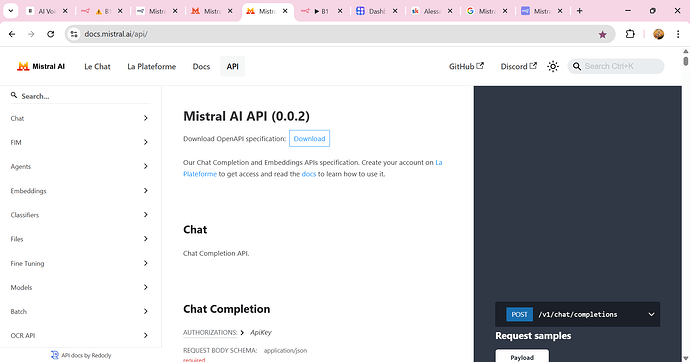Open a new browser tab
The width and height of the screenshot is (690, 362).
pos(580,11)
